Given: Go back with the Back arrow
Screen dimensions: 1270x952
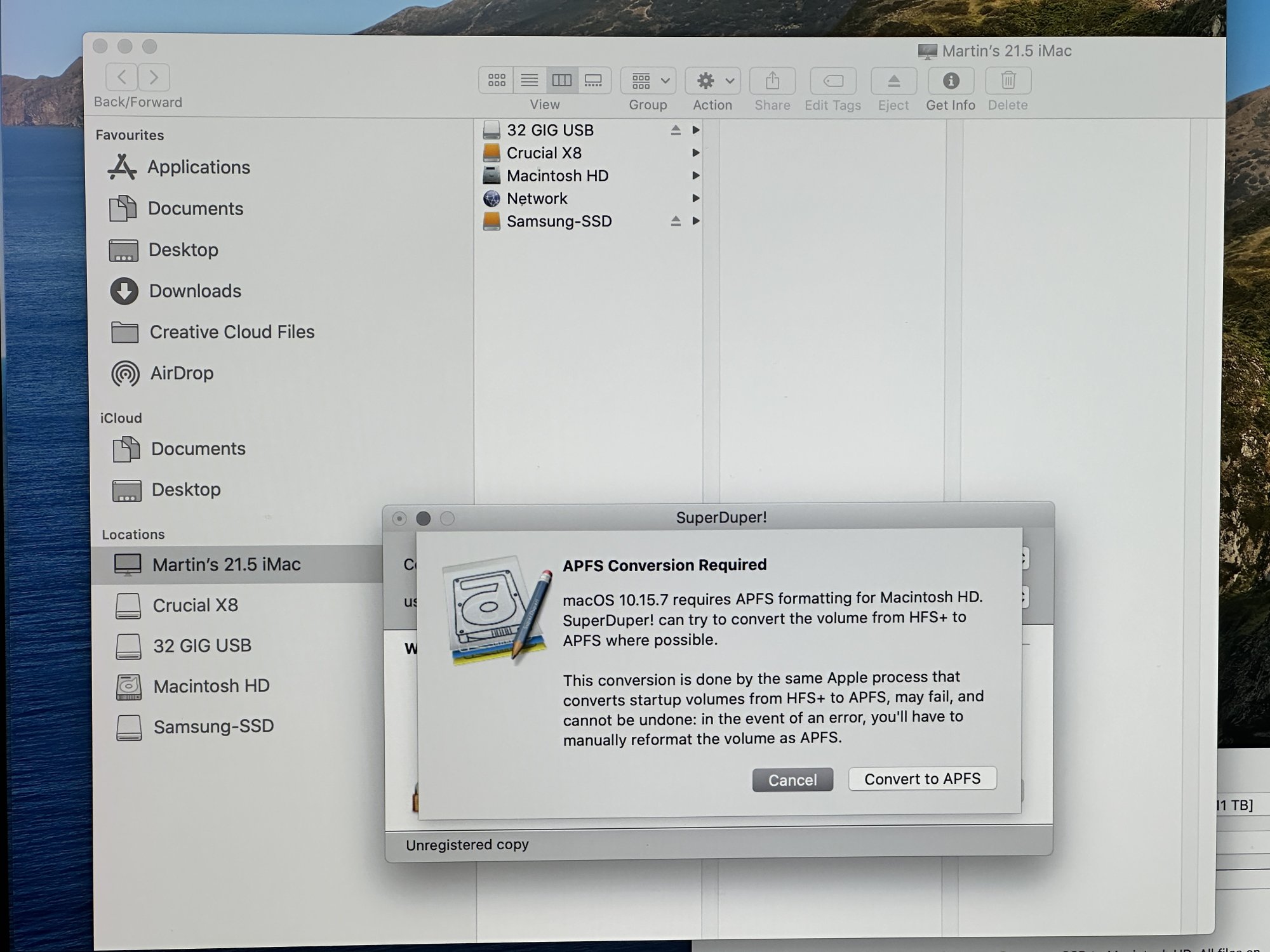Looking at the screenshot, I should tap(122, 77).
